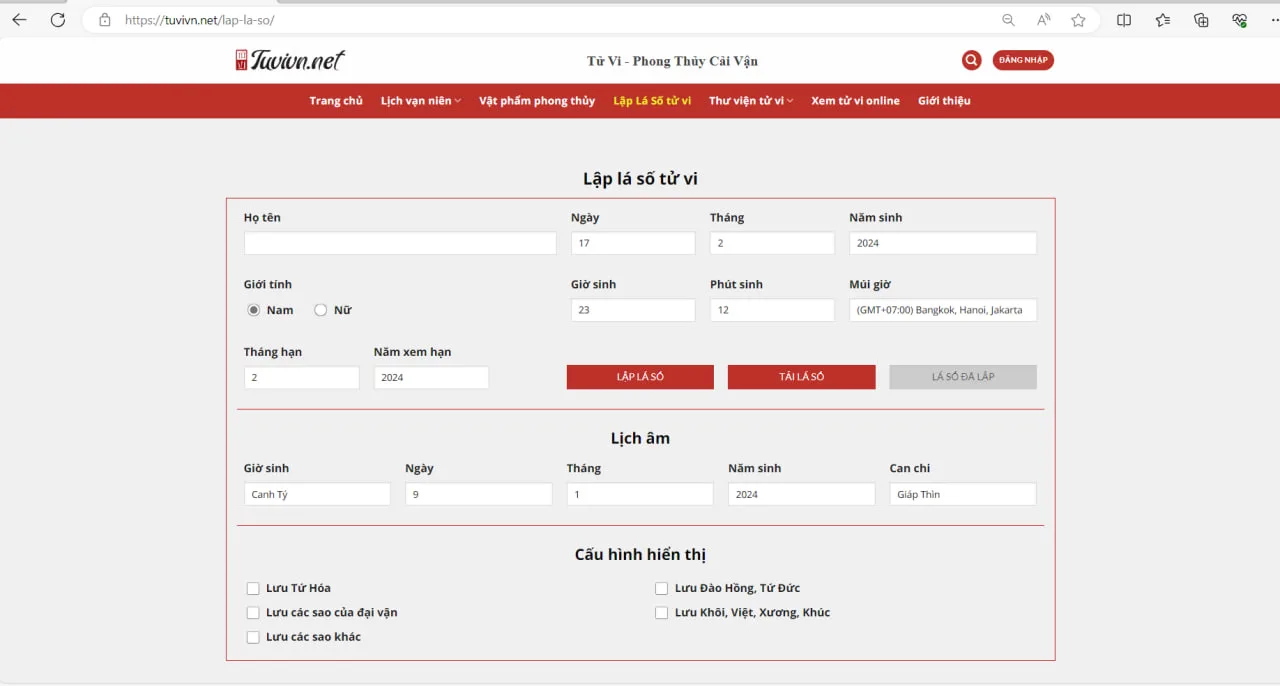
Task: Add page to favorites star icon
Action: pos(1078,20)
